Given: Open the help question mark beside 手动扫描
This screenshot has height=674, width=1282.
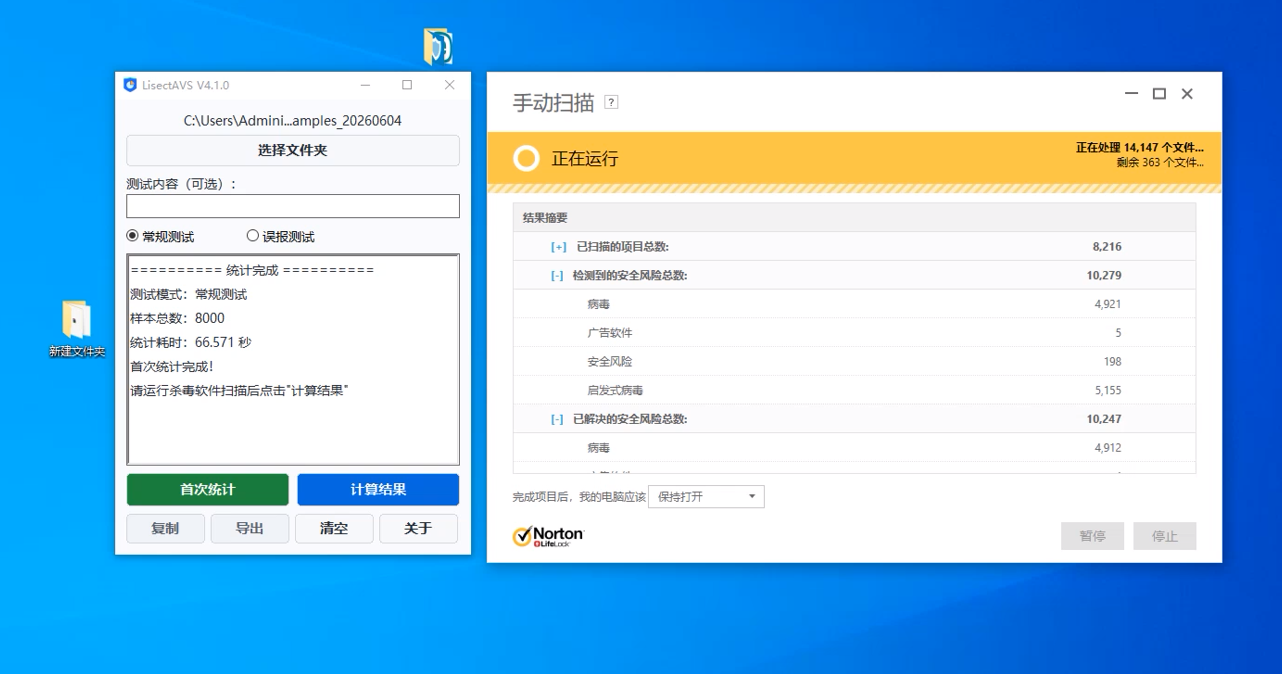Looking at the screenshot, I should point(611,102).
